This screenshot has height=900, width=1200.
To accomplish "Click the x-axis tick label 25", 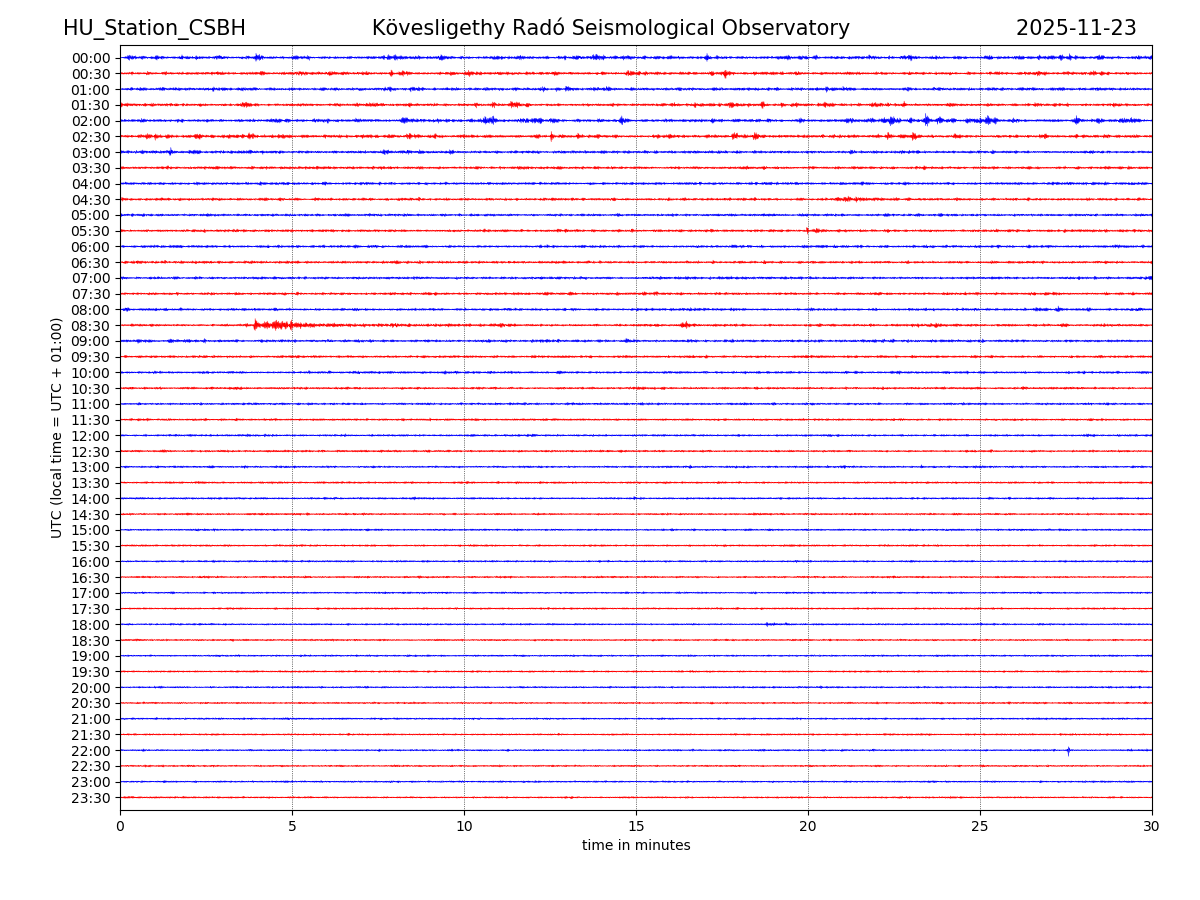I will point(980,827).
